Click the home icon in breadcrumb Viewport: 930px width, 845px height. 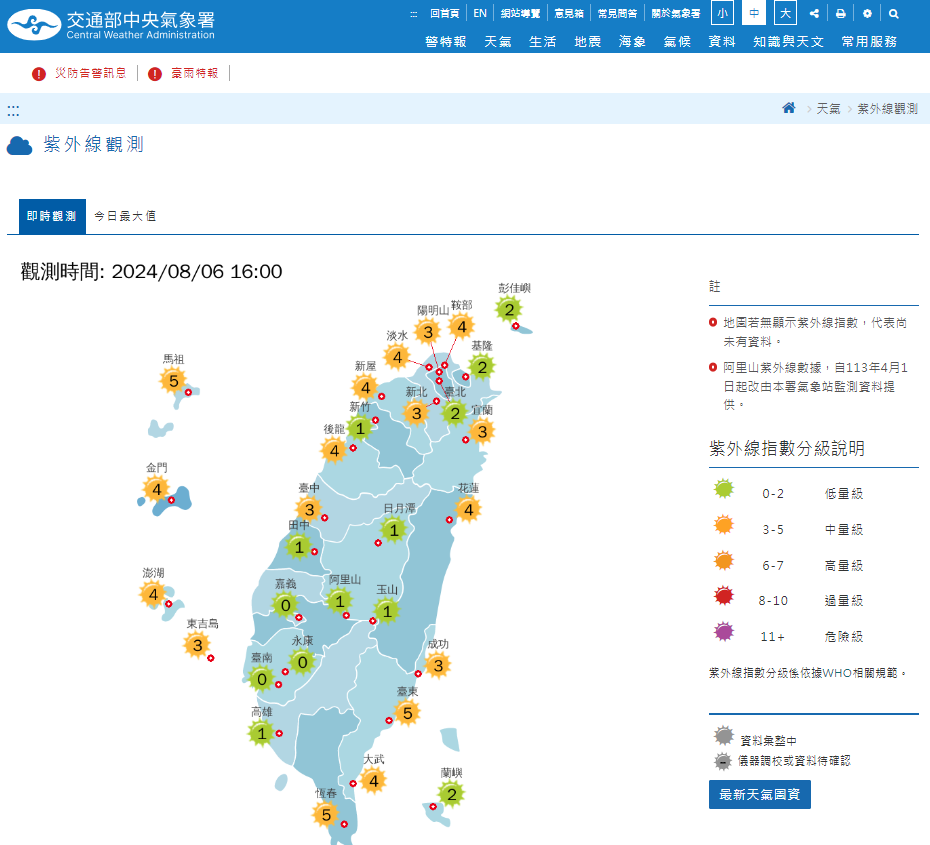789,108
